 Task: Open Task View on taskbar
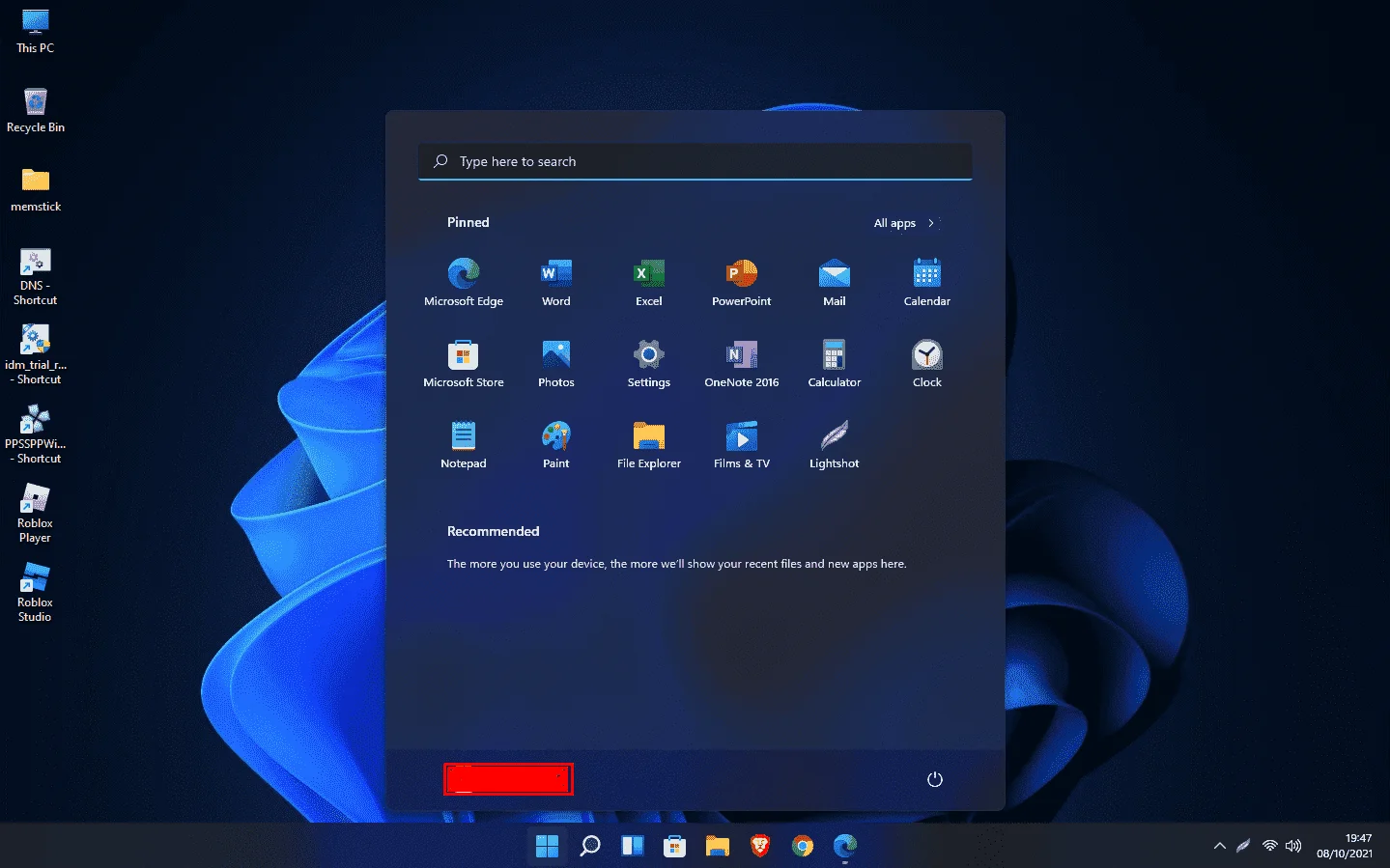(633, 846)
